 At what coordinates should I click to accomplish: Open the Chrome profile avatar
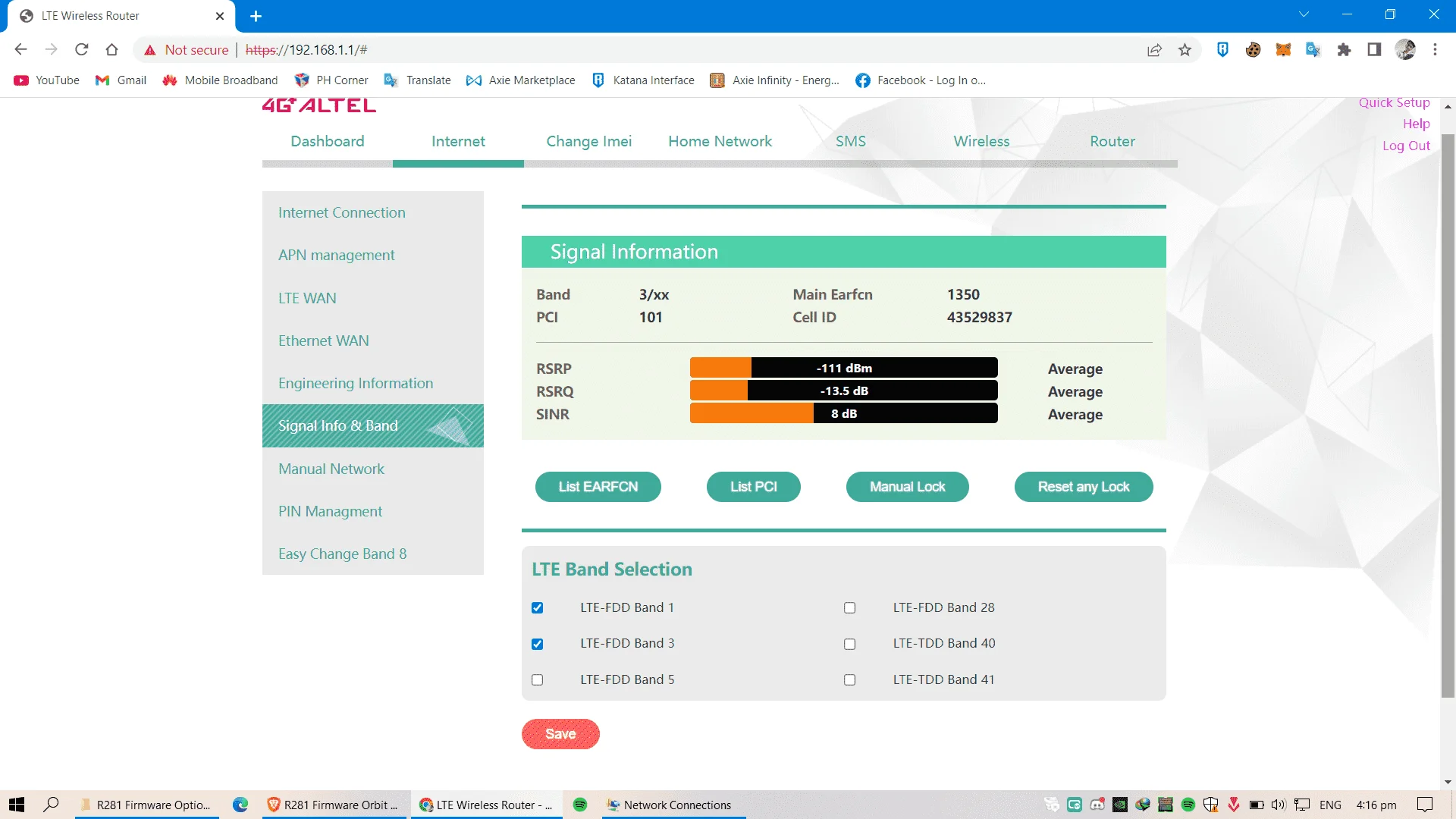pos(1405,49)
